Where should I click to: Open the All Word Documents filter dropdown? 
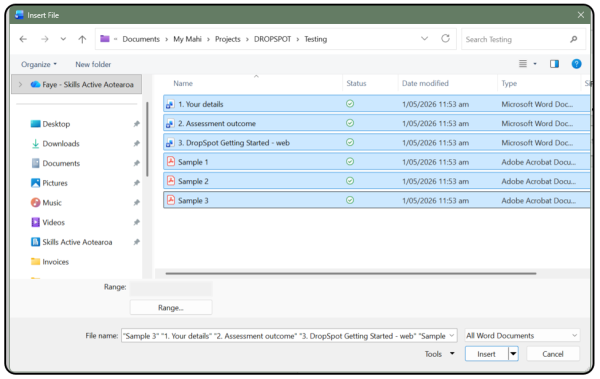coord(522,335)
